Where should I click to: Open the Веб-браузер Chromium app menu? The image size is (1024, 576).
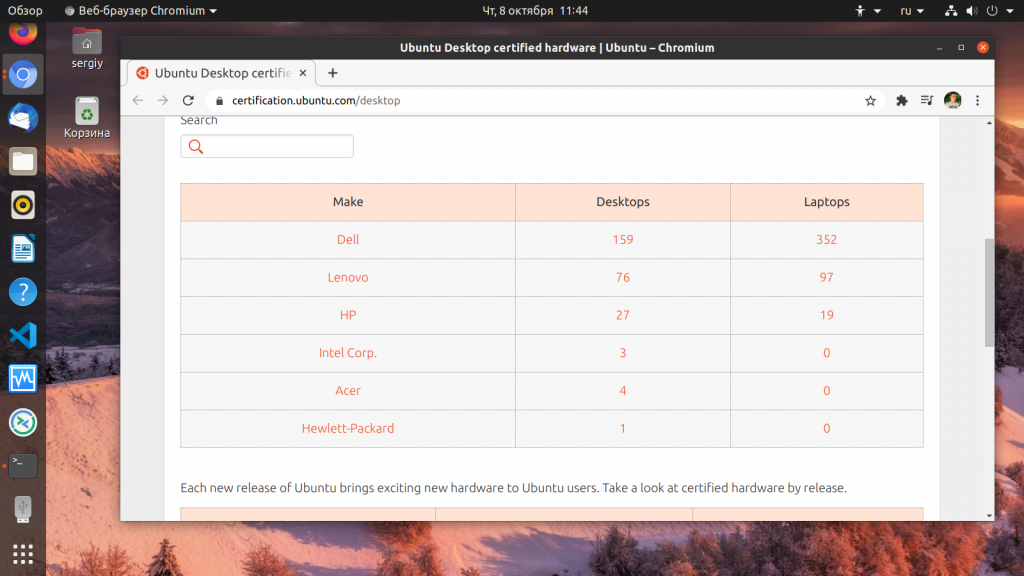(141, 10)
